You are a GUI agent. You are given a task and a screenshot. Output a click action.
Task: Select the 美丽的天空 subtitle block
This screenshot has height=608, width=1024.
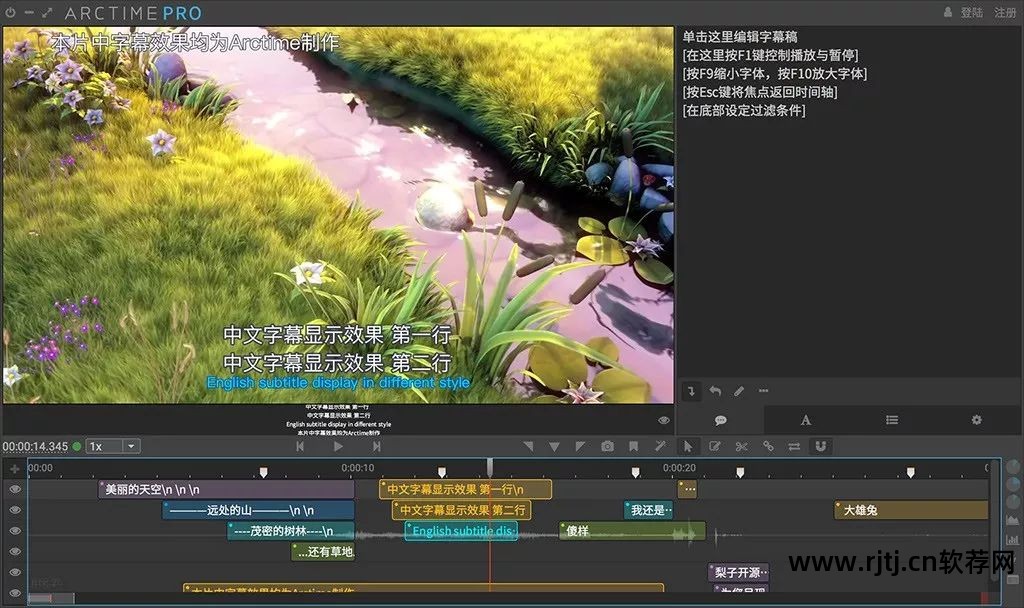(x=226, y=490)
